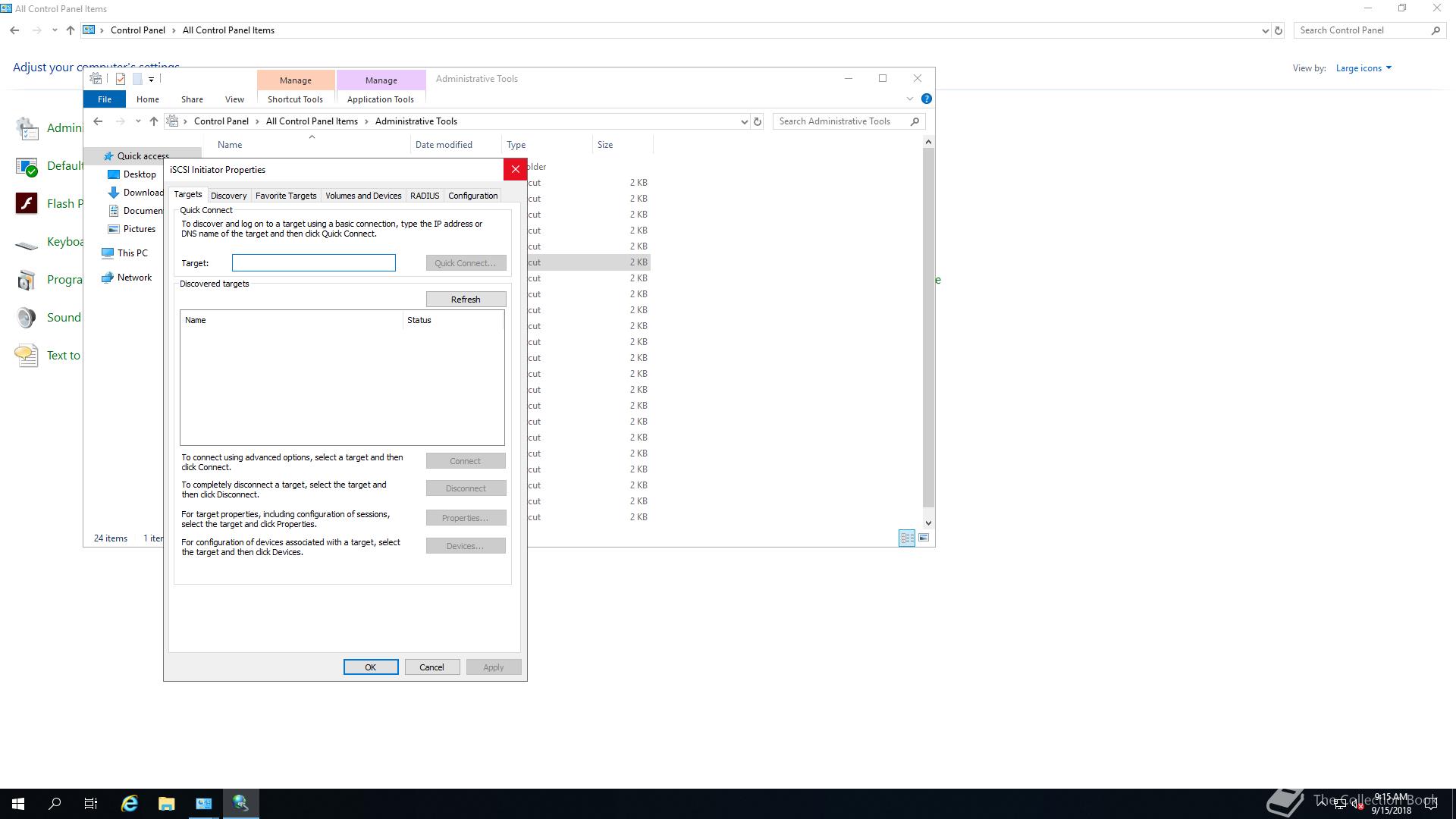
Task: Go up one level in Administrative Tools
Action: tap(154, 121)
